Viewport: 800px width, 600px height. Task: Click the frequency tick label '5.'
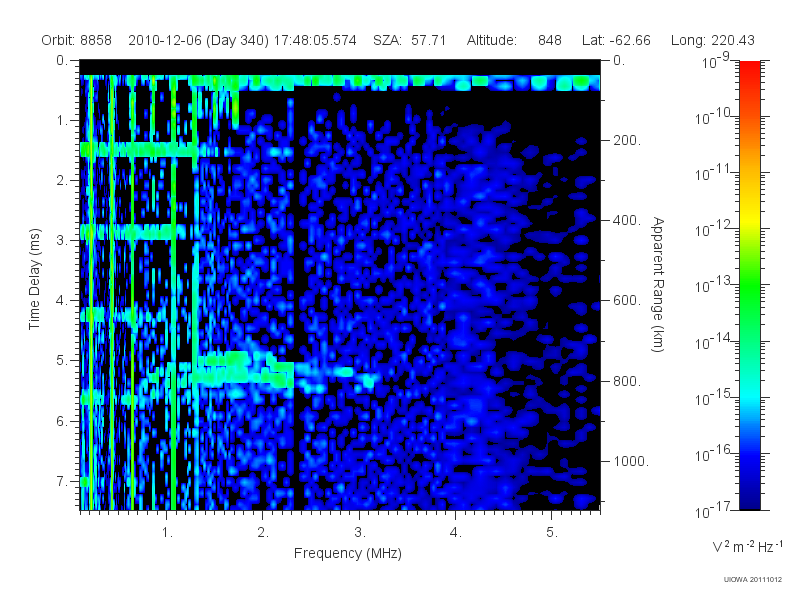coord(552,533)
